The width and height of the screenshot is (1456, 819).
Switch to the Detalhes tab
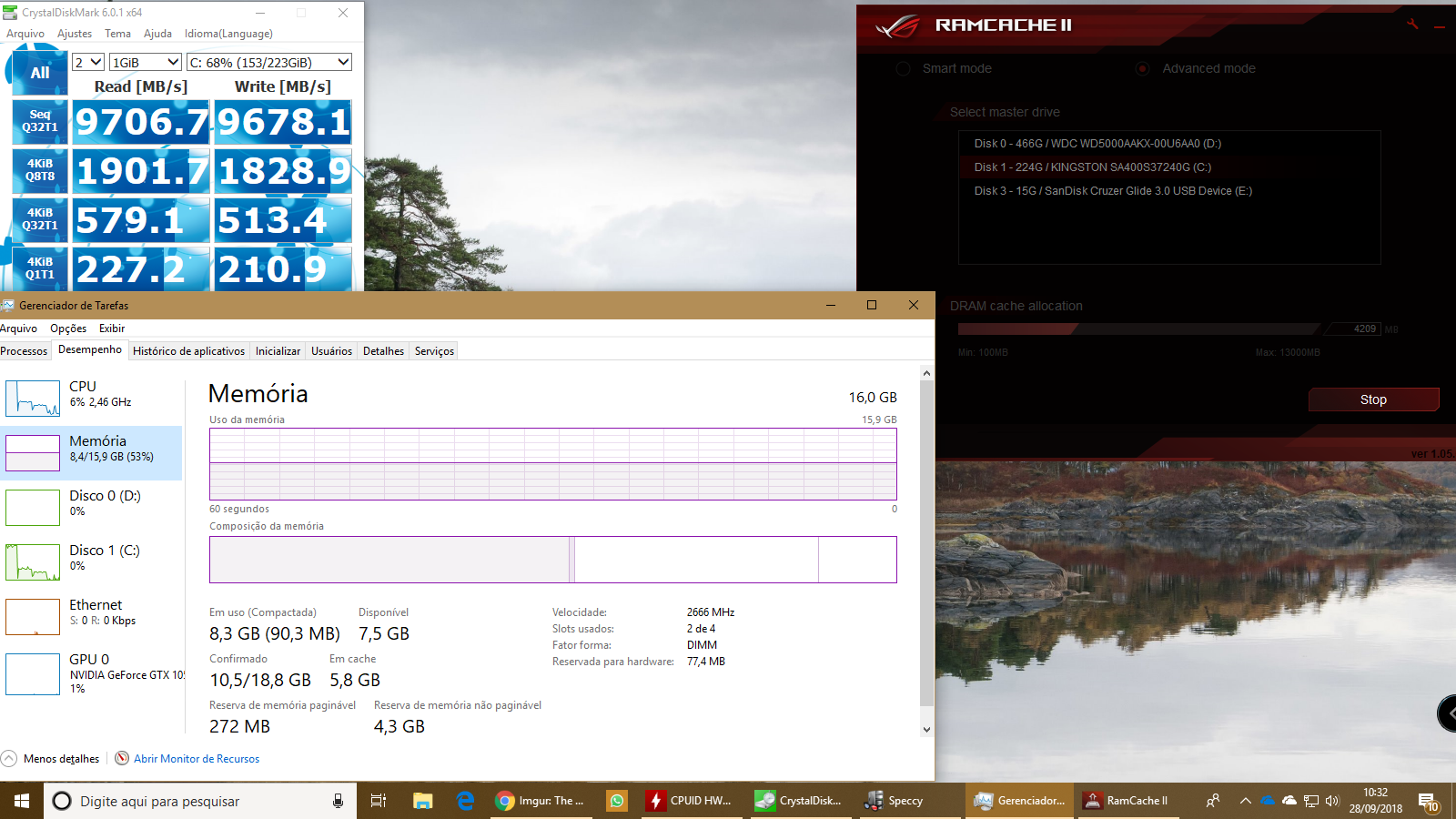pos(383,351)
